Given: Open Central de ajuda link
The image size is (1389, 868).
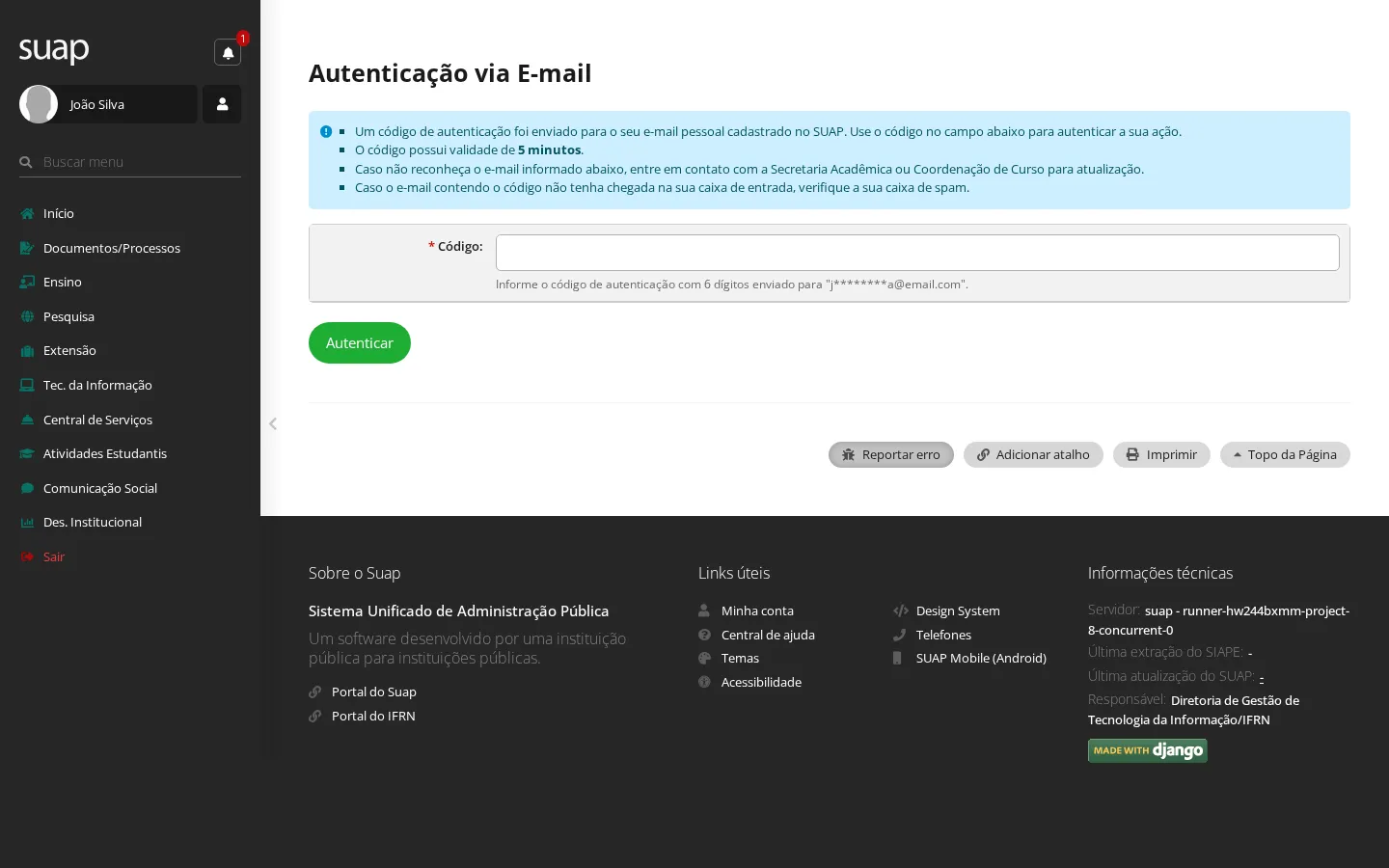Looking at the screenshot, I should [x=768, y=635].
